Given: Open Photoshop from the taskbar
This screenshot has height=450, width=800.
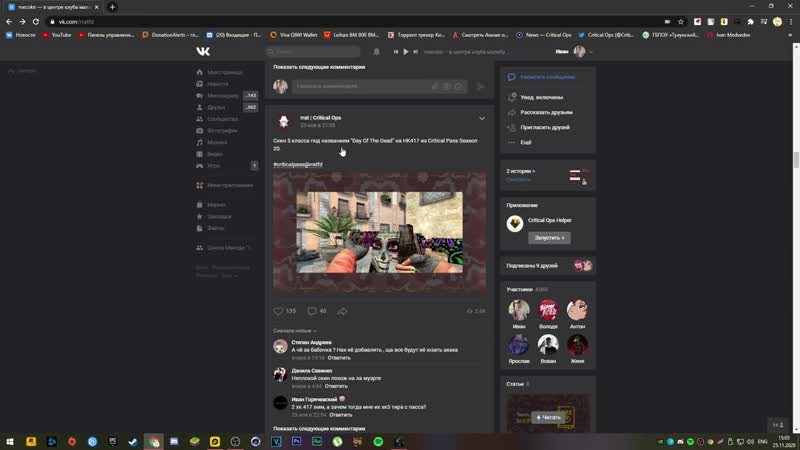Looking at the screenshot, I should [x=296, y=441].
